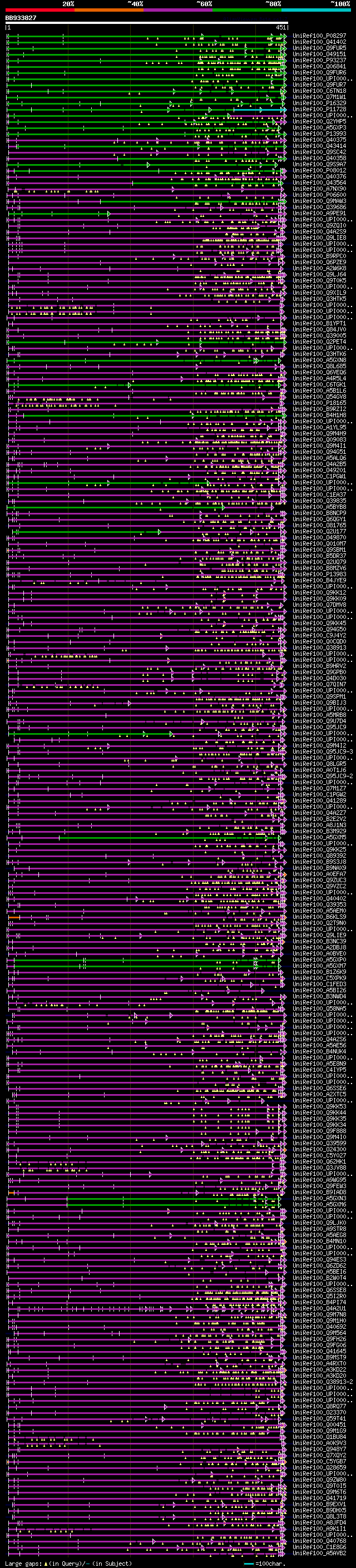Screen dimensions: 356x1568
Task: Select hit UniRef100_P93237
Action: [x=319, y=60]
